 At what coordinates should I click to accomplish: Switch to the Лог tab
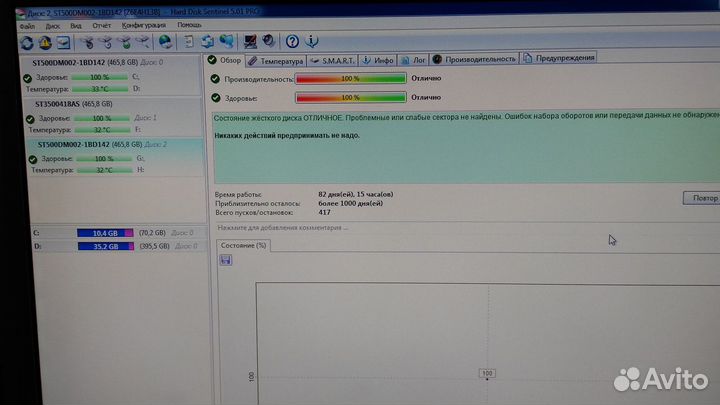[413, 60]
